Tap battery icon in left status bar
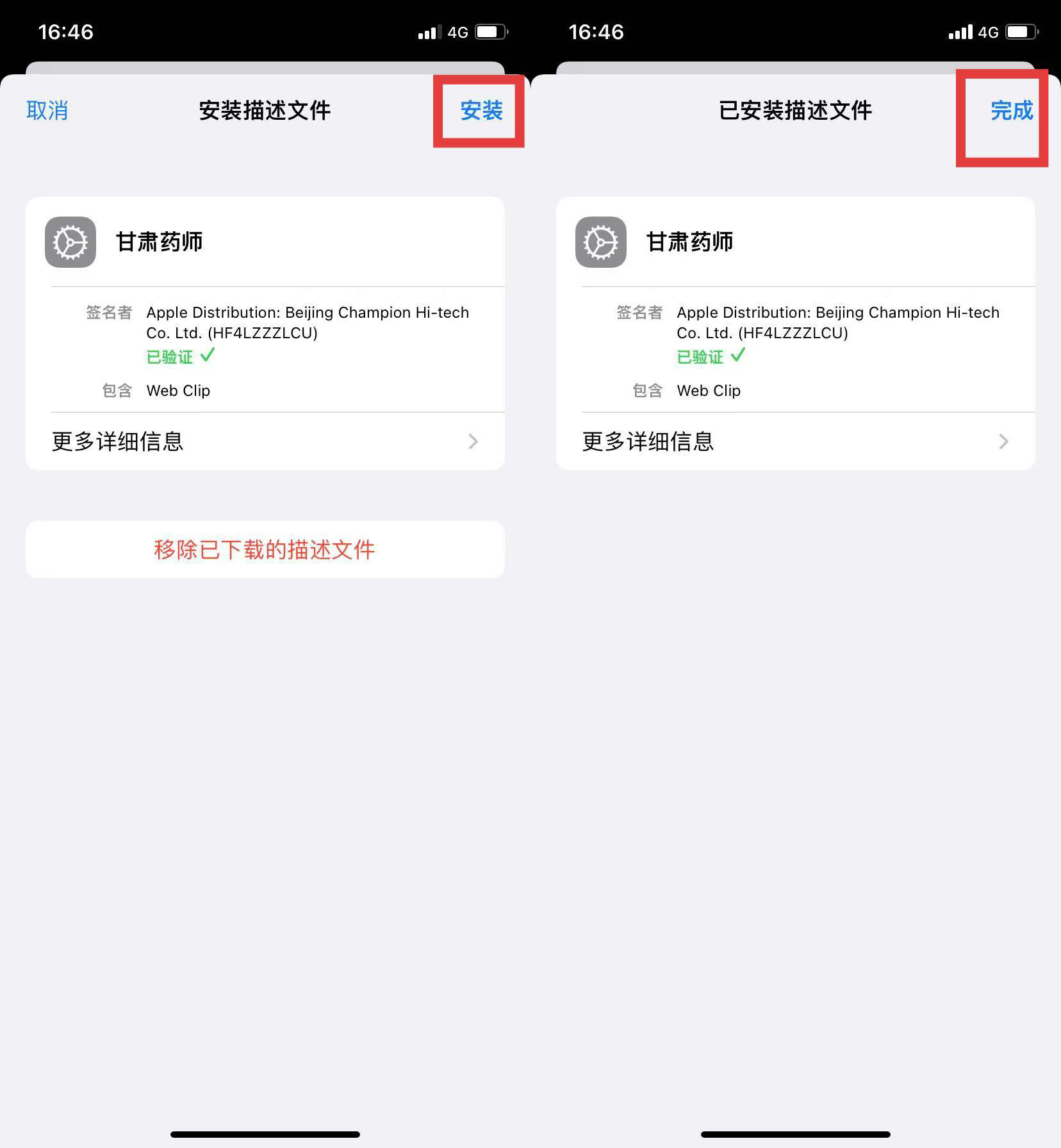Viewport: 1061px width, 1148px height. coord(491,32)
